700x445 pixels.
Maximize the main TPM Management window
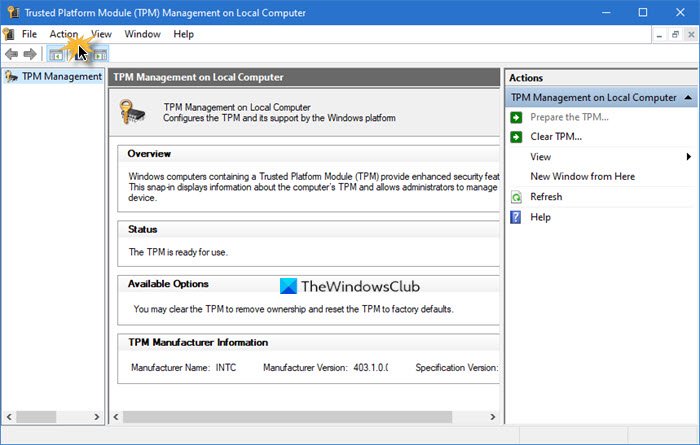click(643, 12)
